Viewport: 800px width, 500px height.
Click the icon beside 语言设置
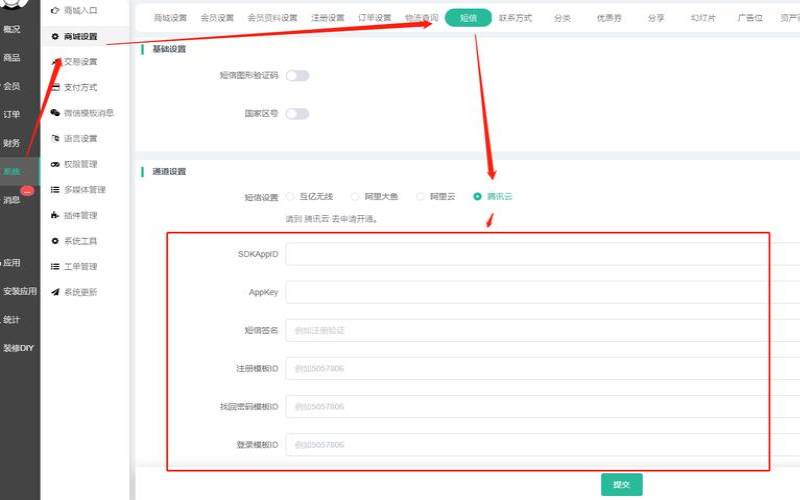click(55, 138)
